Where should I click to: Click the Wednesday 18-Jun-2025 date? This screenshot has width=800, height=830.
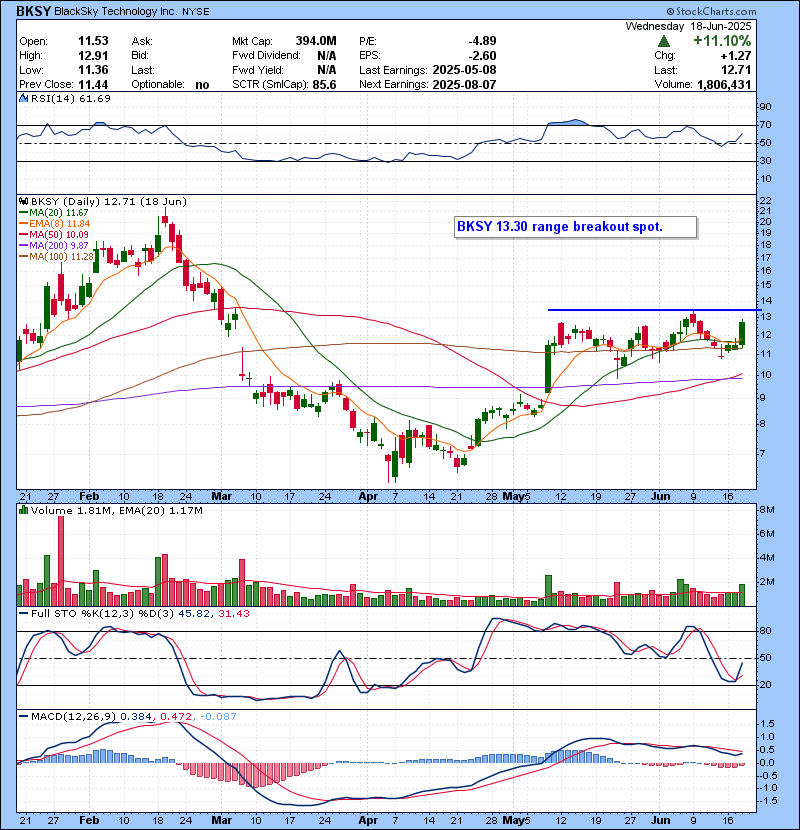[x=688, y=26]
